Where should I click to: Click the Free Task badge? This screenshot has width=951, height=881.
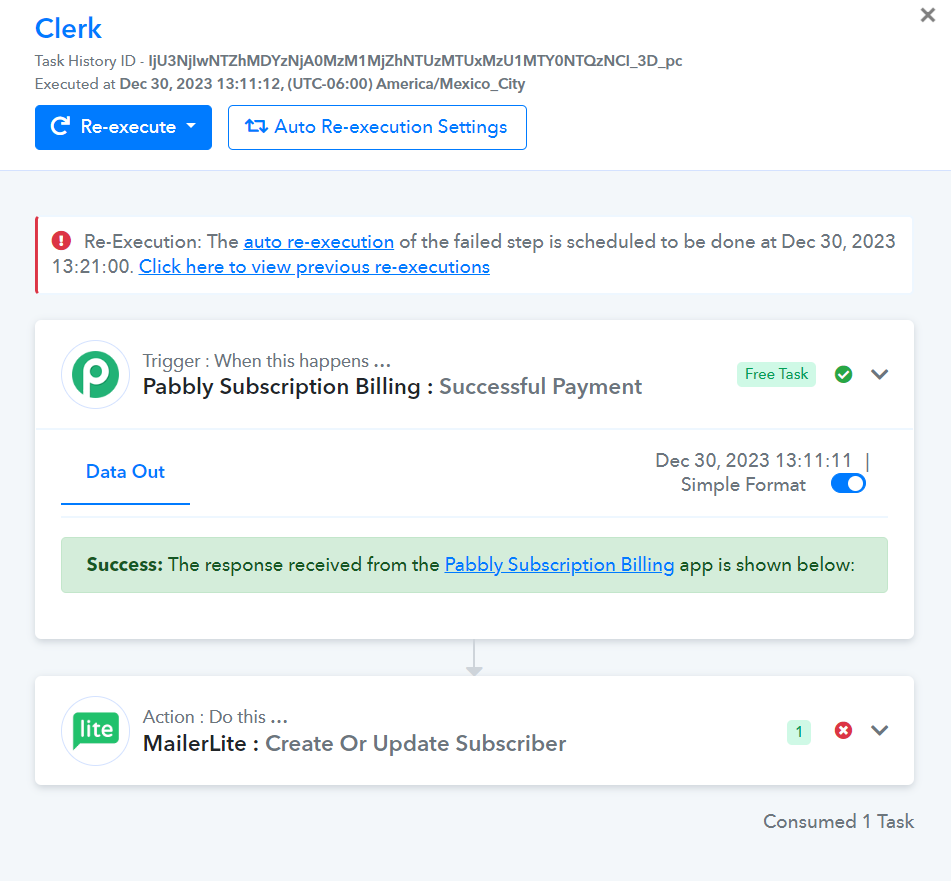776,374
